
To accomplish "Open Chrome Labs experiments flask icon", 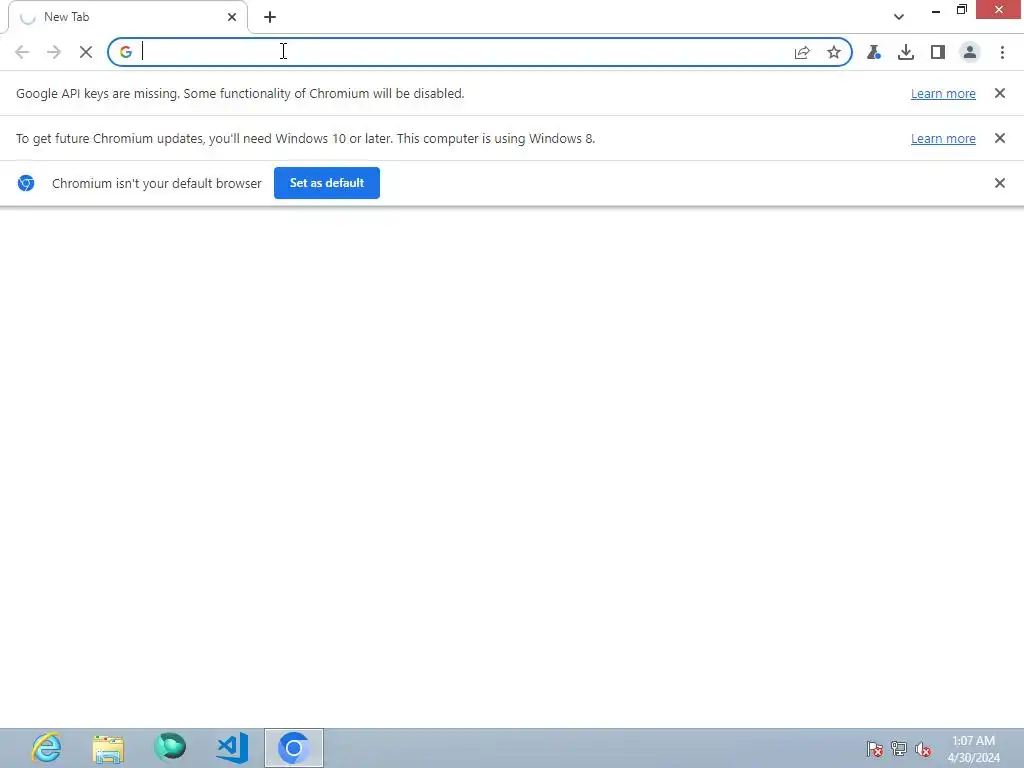I will click(874, 52).
